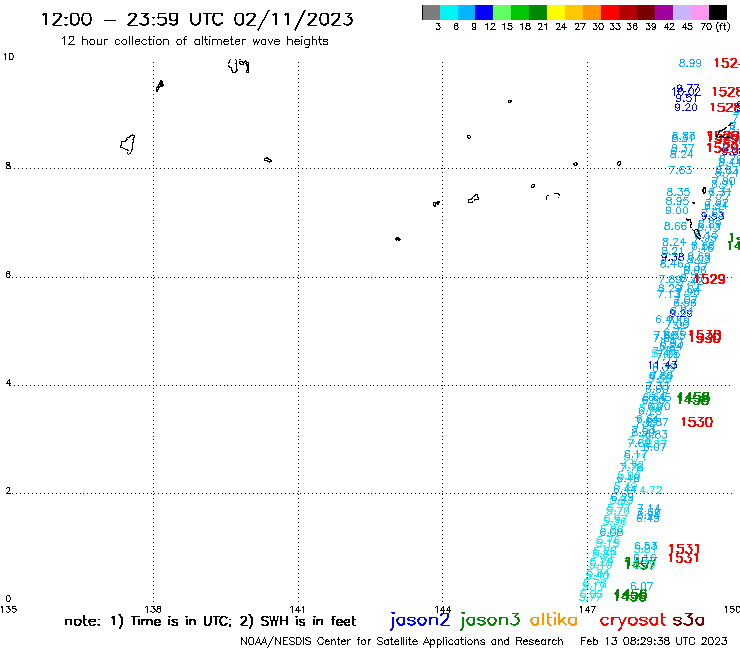Click the green time label "1457"
Image resolution: width=740 pixels, height=650 pixels.
pos(640,564)
